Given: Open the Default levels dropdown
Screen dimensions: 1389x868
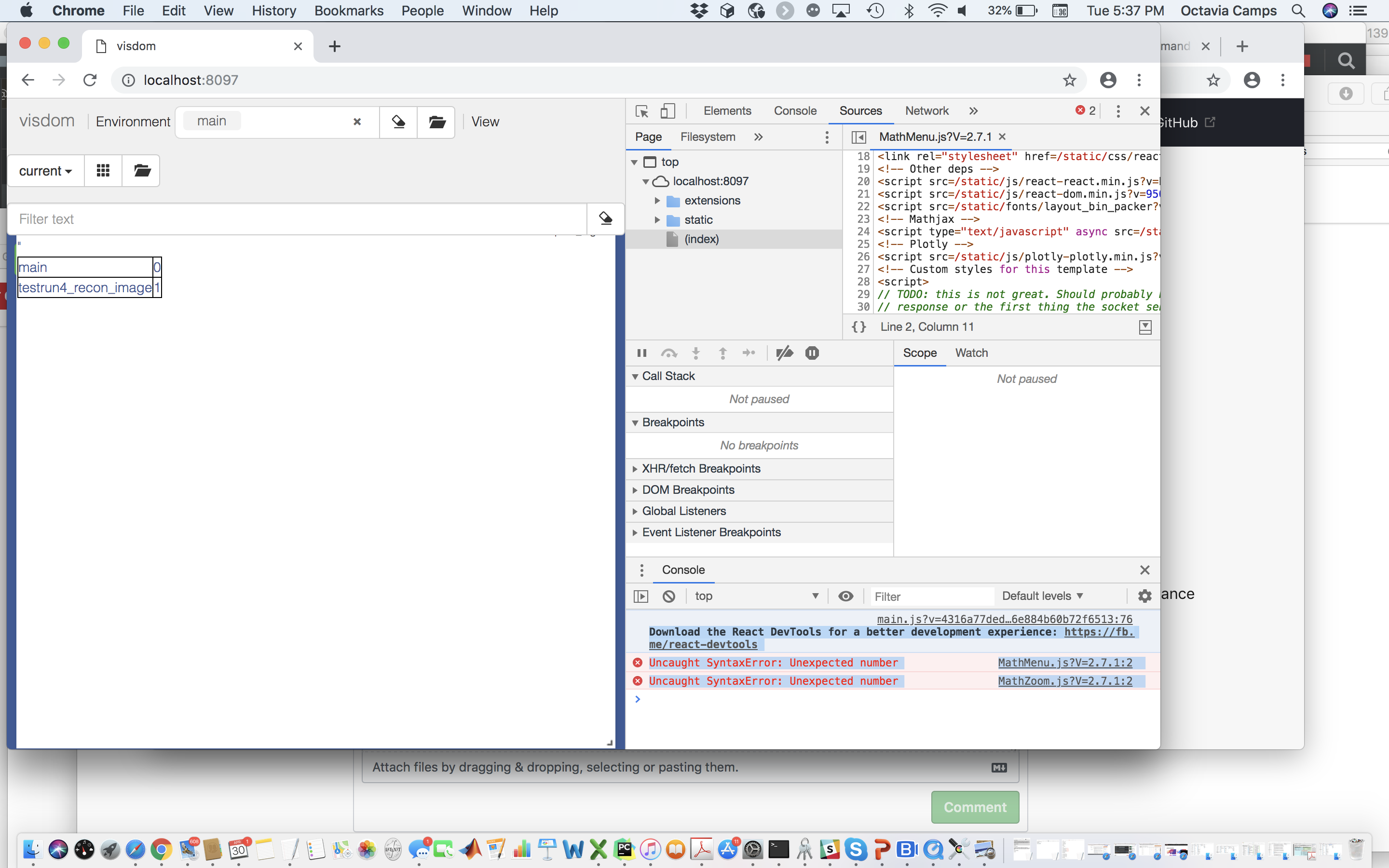Looking at the screenshot, I should pyautogui.click(x=1042, y=596).
